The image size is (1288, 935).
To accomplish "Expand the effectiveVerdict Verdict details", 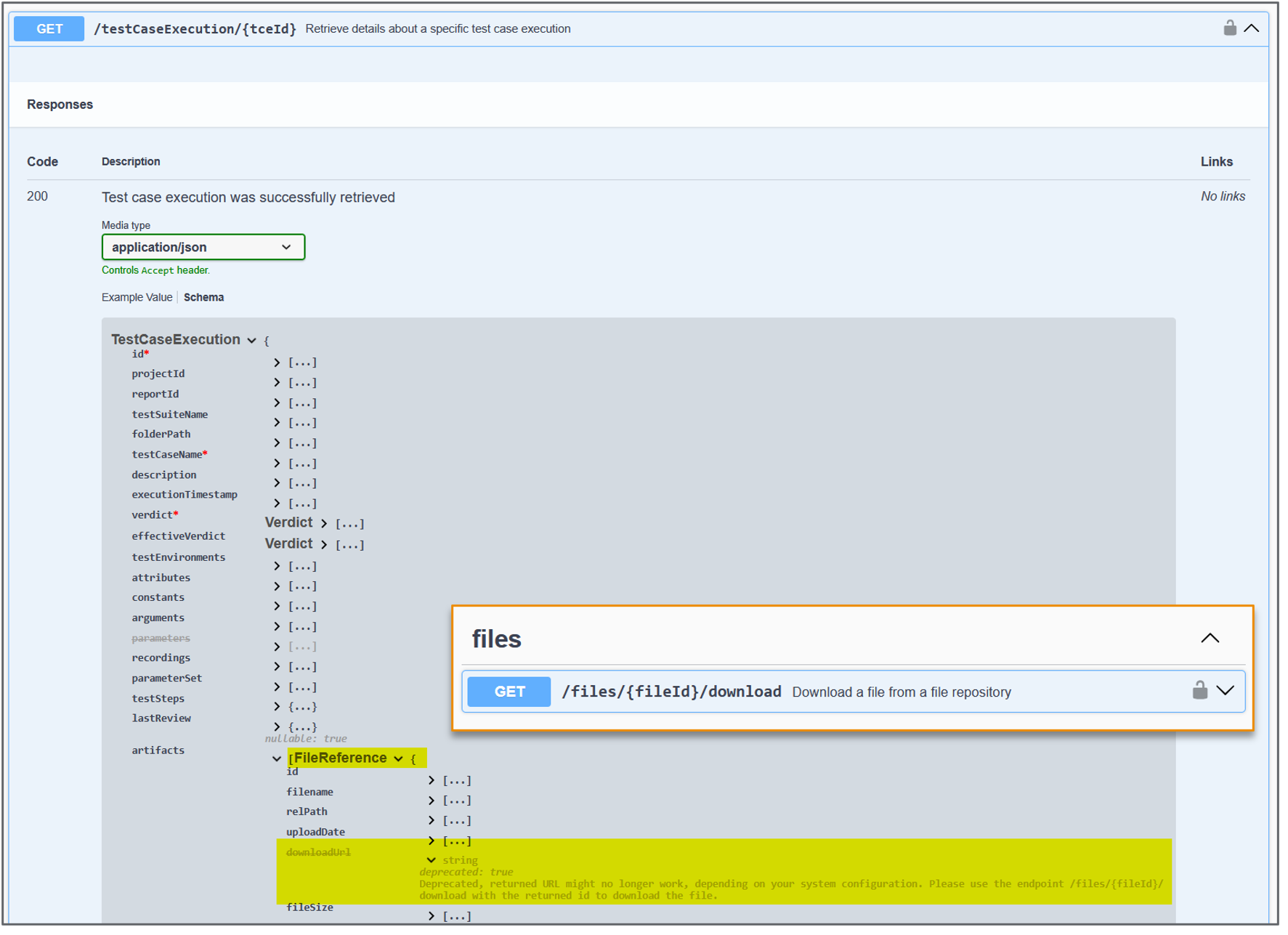I will [324, 543].
